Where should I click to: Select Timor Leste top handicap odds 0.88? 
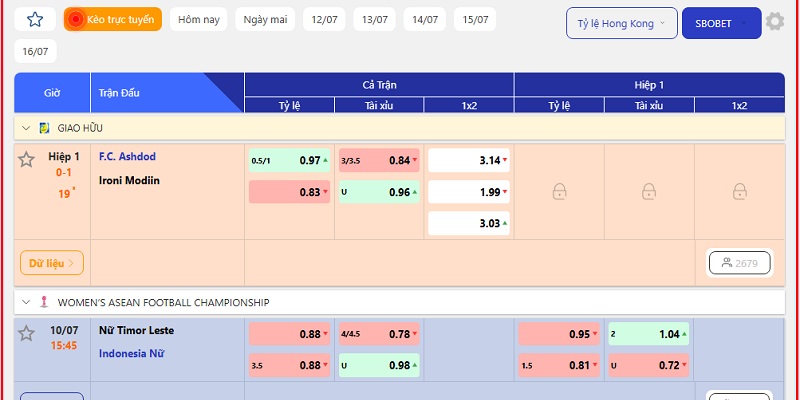tap(289, 334)
